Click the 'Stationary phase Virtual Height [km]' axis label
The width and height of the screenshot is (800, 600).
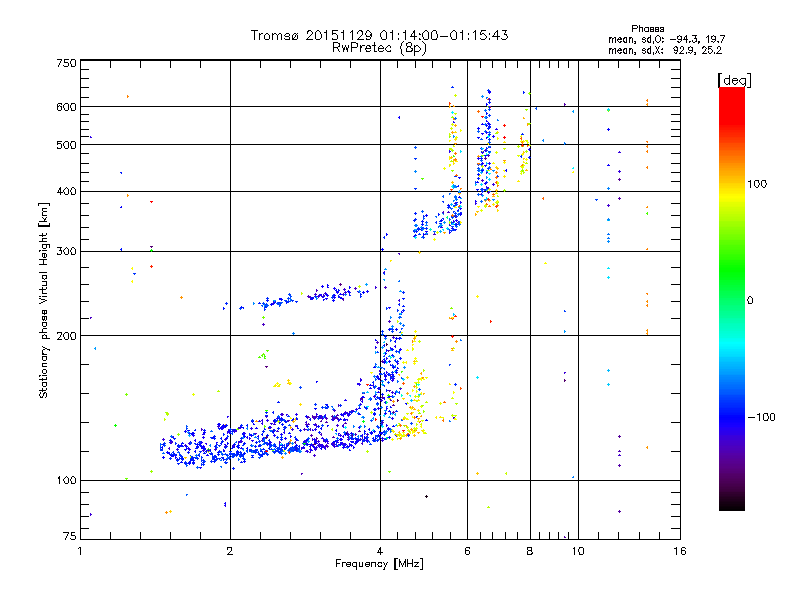click(44, 301)
